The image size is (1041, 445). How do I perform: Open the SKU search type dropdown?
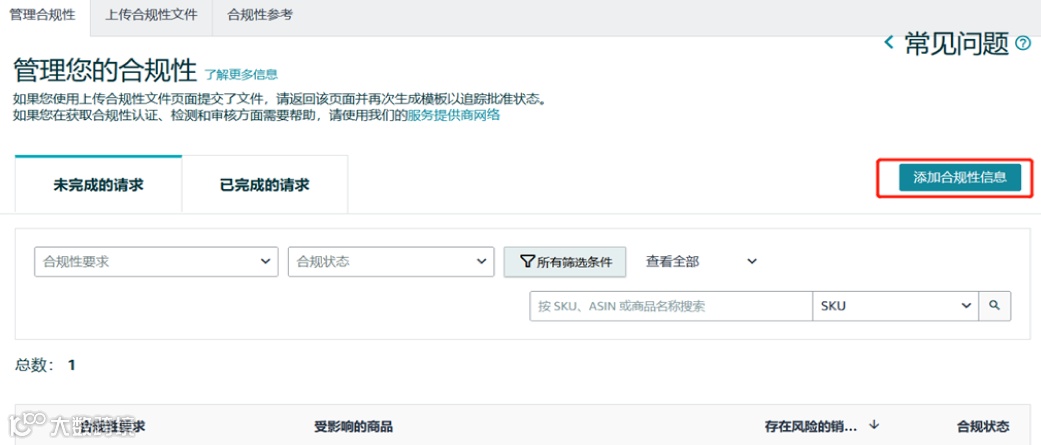coord(896,306)
